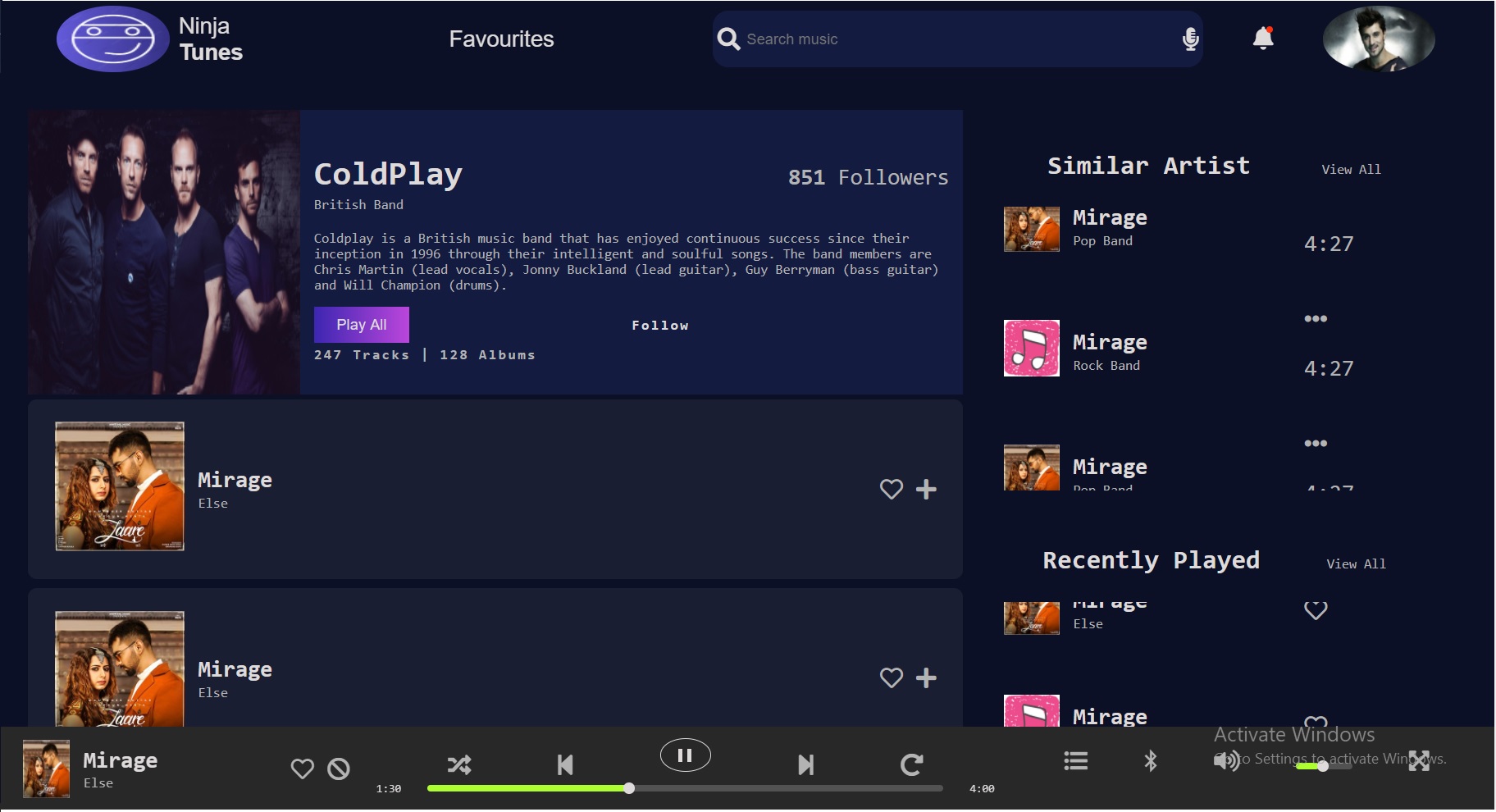This screenshot has width=1496, height=812.
Task: Connect Bluetooth audio from the player bar
Action: 1152,762
